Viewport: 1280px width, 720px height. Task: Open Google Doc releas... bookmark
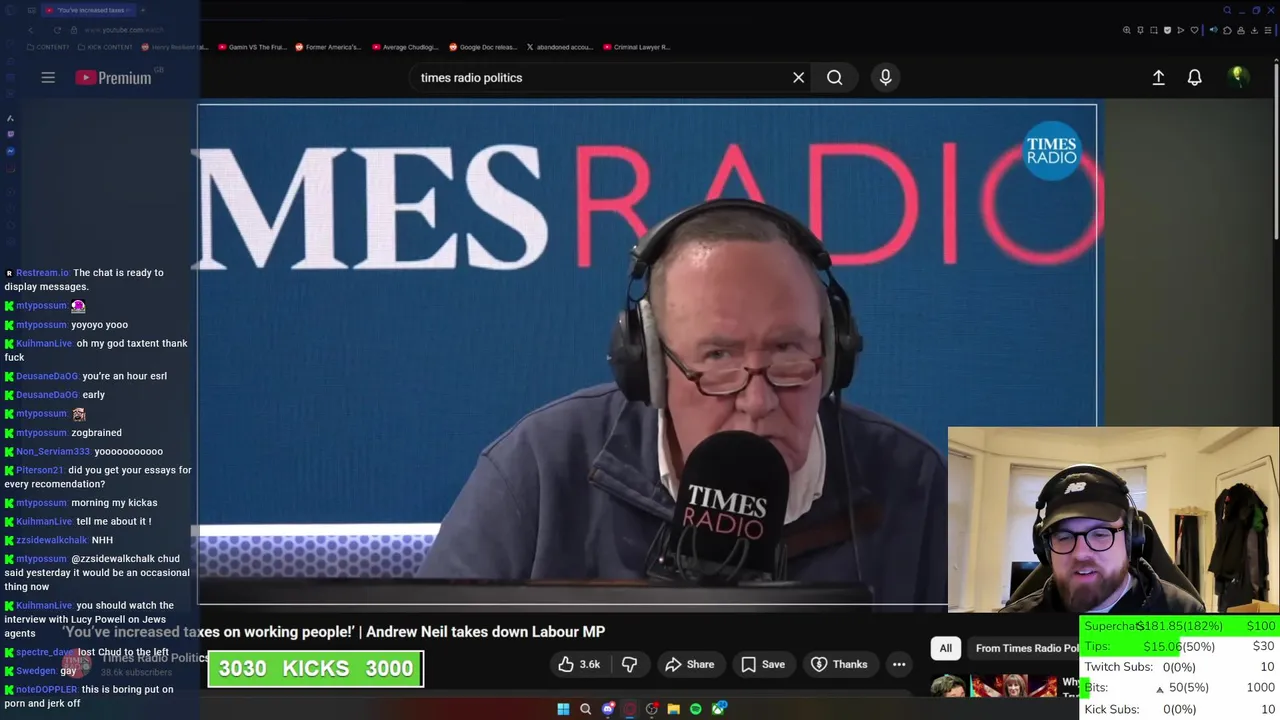tap(483, 47)
